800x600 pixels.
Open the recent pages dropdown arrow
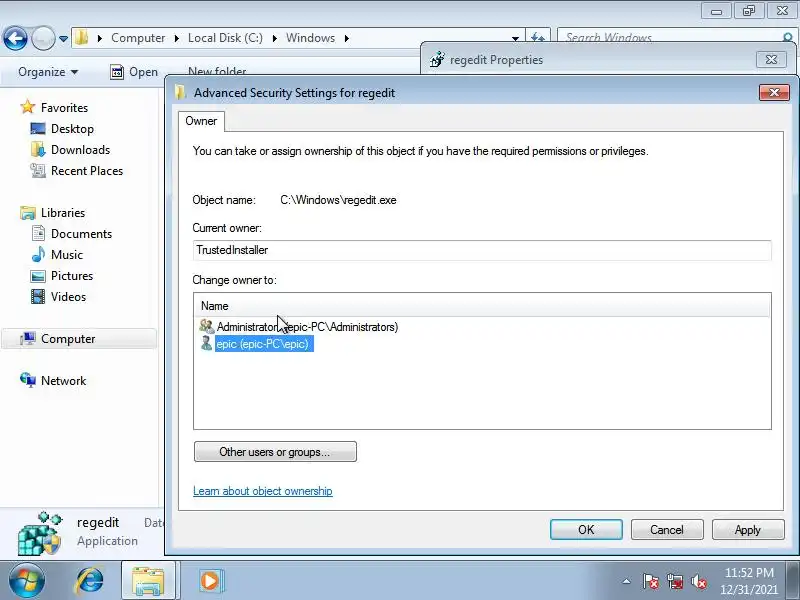tap(63, 38)
